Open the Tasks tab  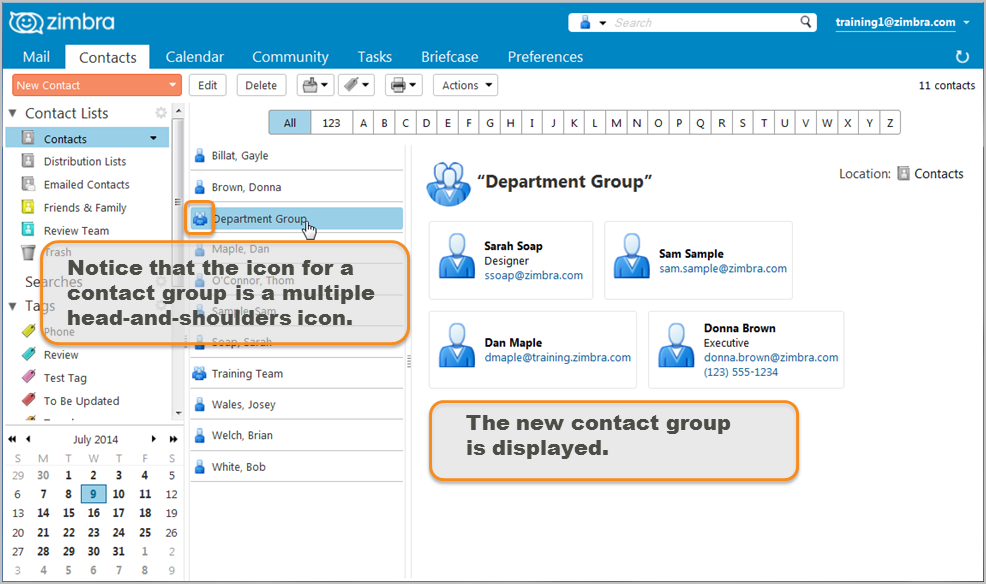click(x=374, y=57)
